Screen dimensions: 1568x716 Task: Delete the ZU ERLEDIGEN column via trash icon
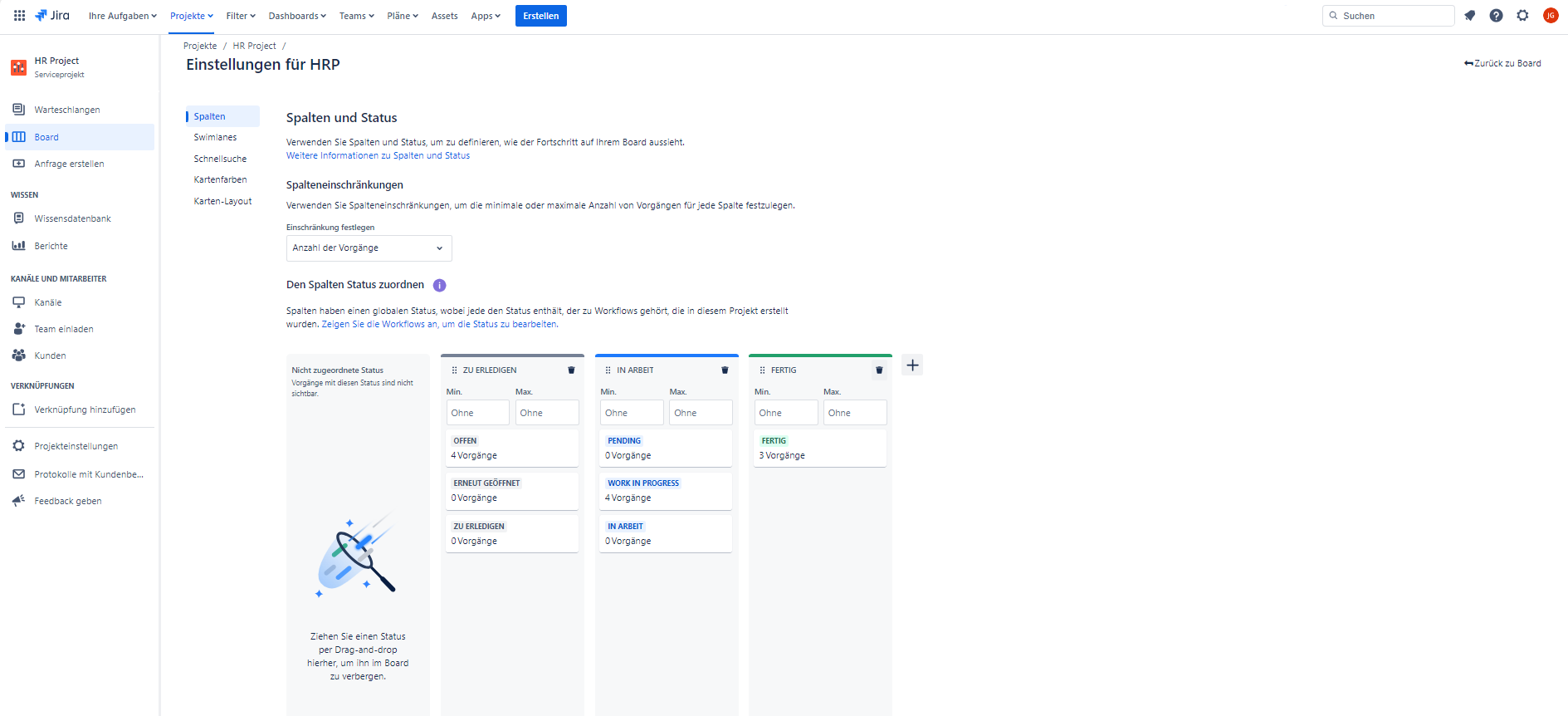click(571, 370)
